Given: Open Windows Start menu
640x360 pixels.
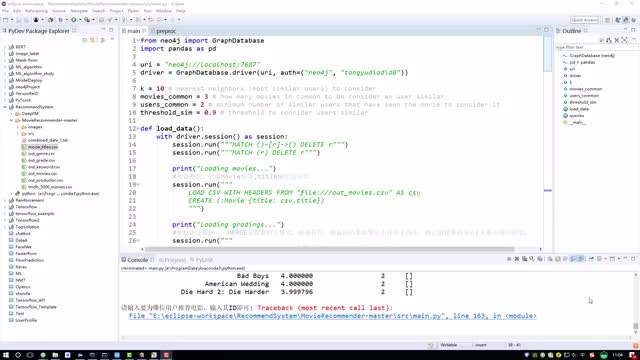Looking at the screenshot, I should click(6, 355).
